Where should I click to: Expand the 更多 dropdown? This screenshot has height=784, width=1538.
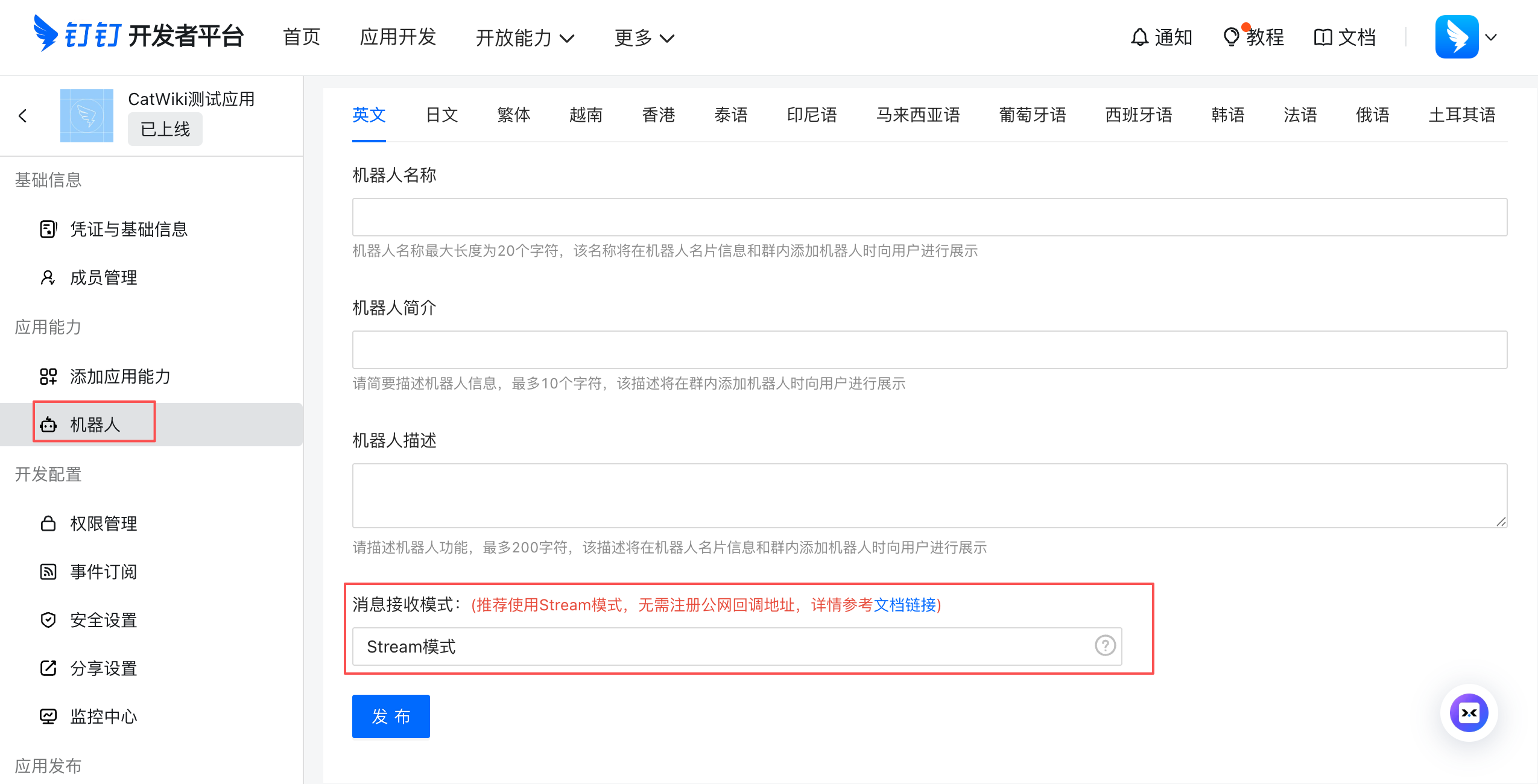pos(642,37)
